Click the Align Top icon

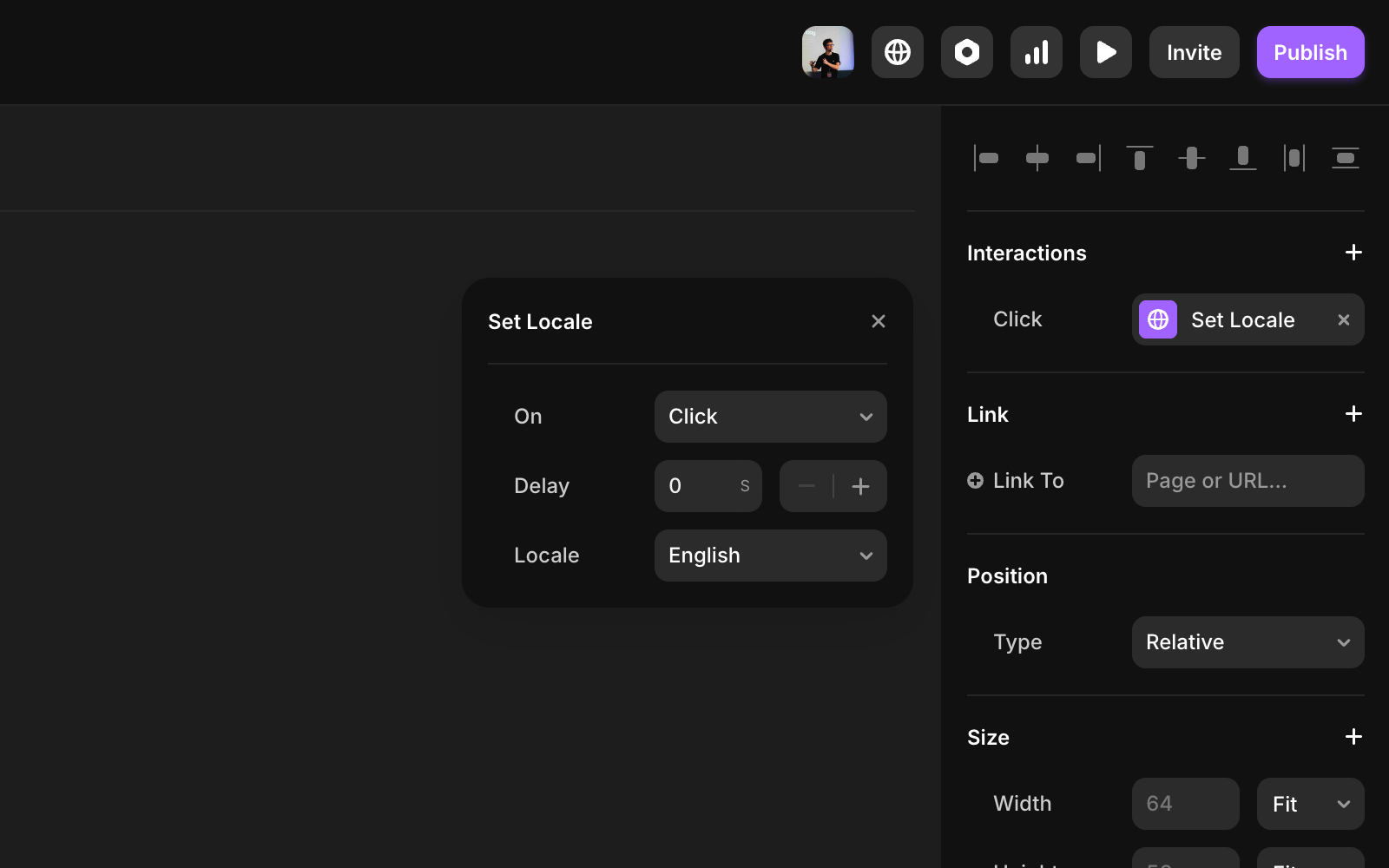point(1140,158)
